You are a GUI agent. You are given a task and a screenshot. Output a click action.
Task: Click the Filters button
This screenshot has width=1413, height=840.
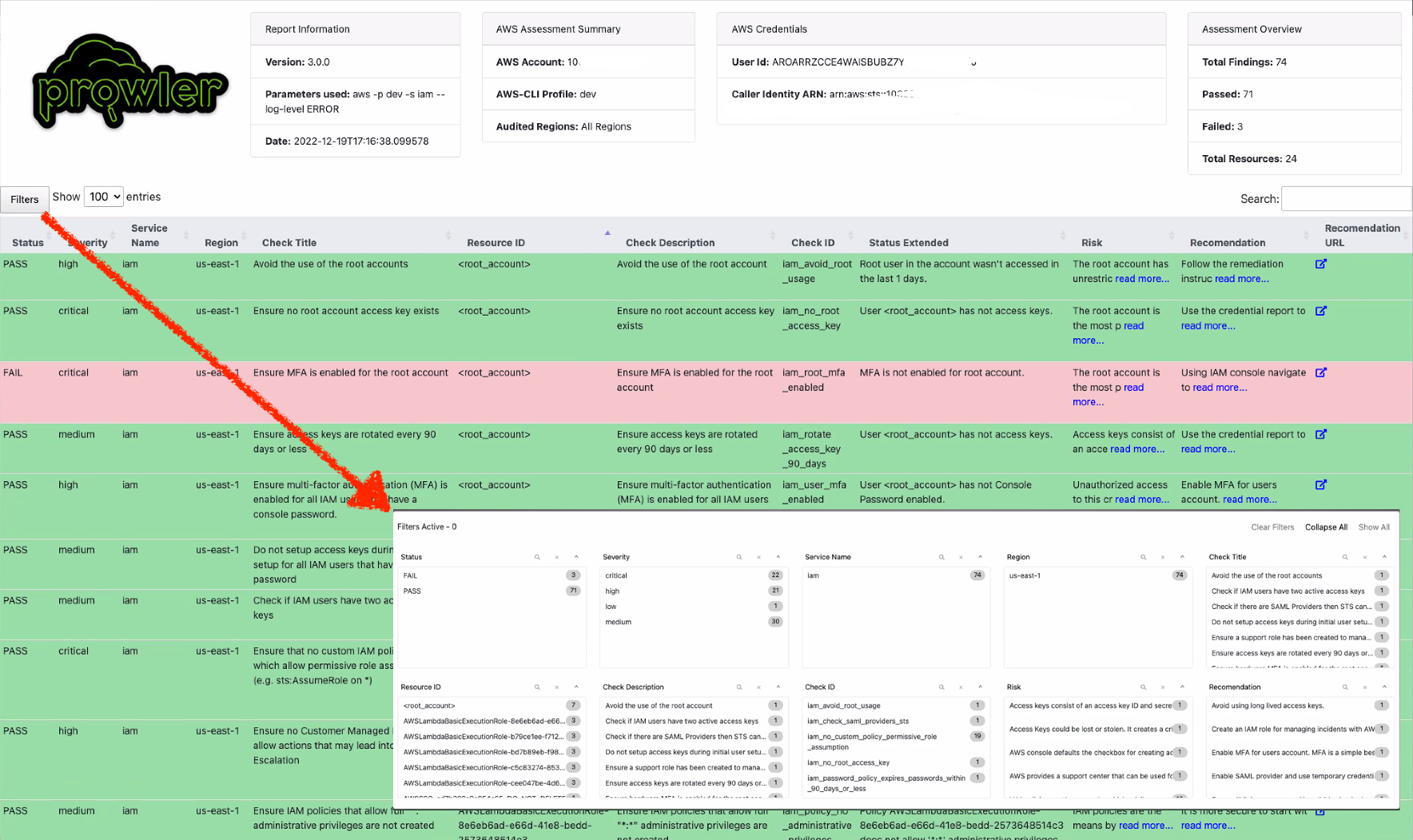[25, 200]
